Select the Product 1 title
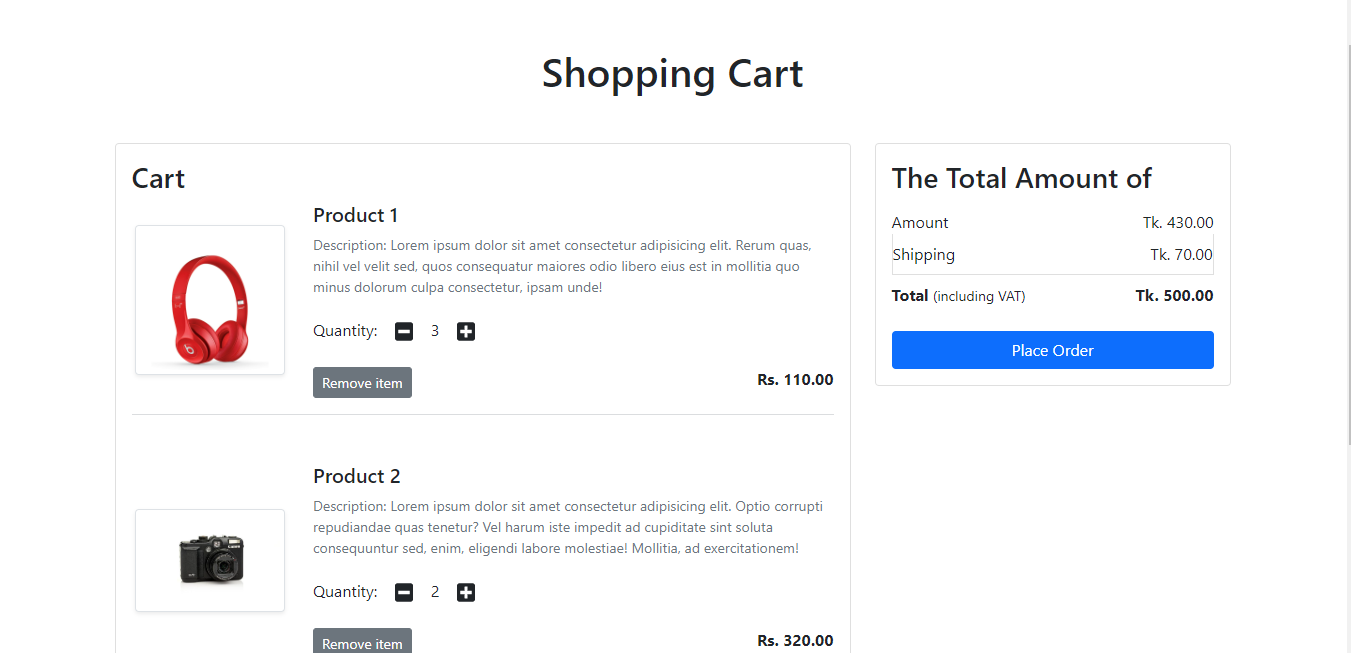Viewport: 1351px width, 653px height. click(355, 215)
